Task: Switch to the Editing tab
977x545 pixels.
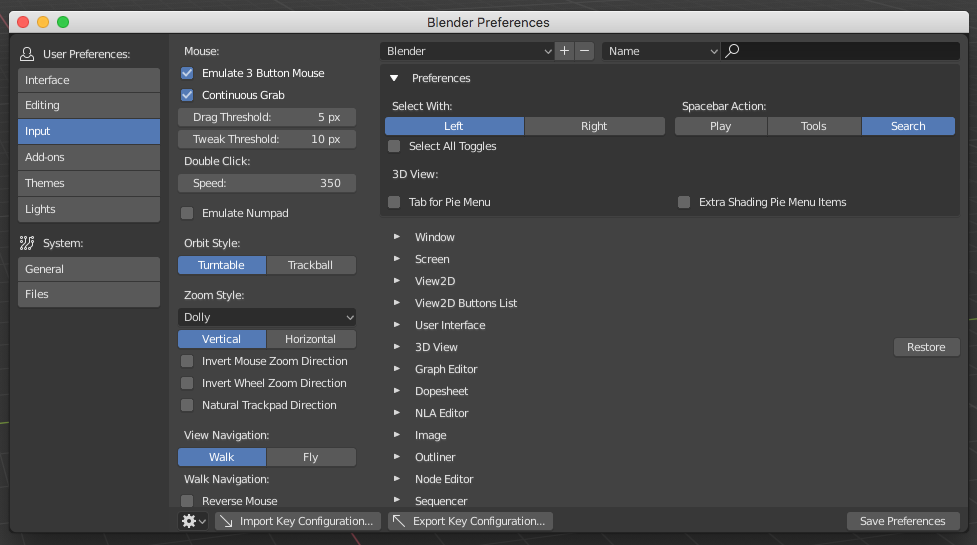Action: pyautogui.click(x=89, y=105)
